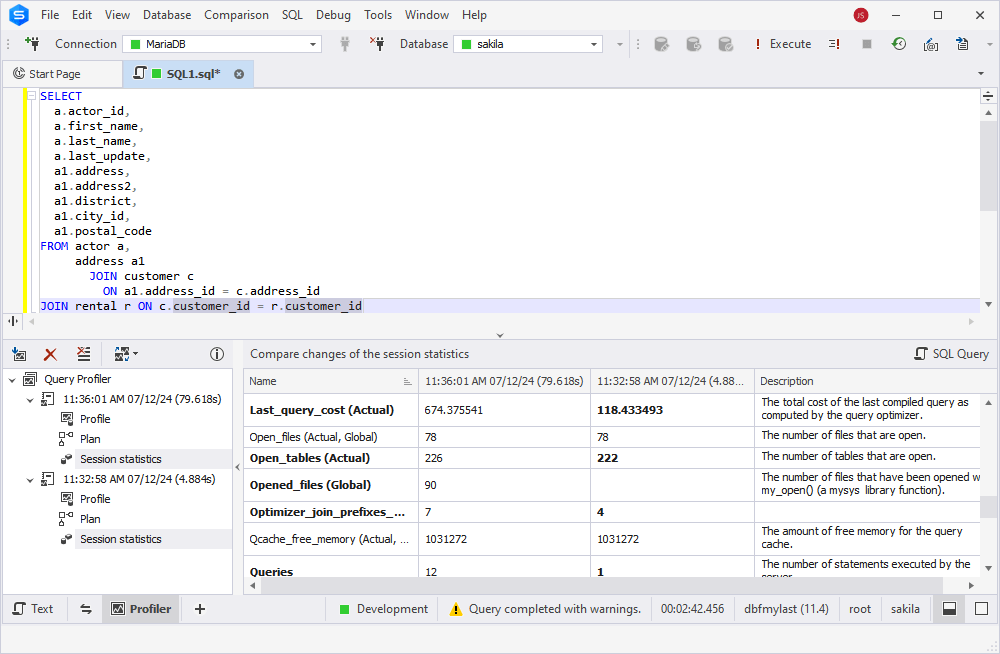Collapse the 11:36:01 AM profiling session
This screenshot has width=1000, height=654.
tap(30, 399)
